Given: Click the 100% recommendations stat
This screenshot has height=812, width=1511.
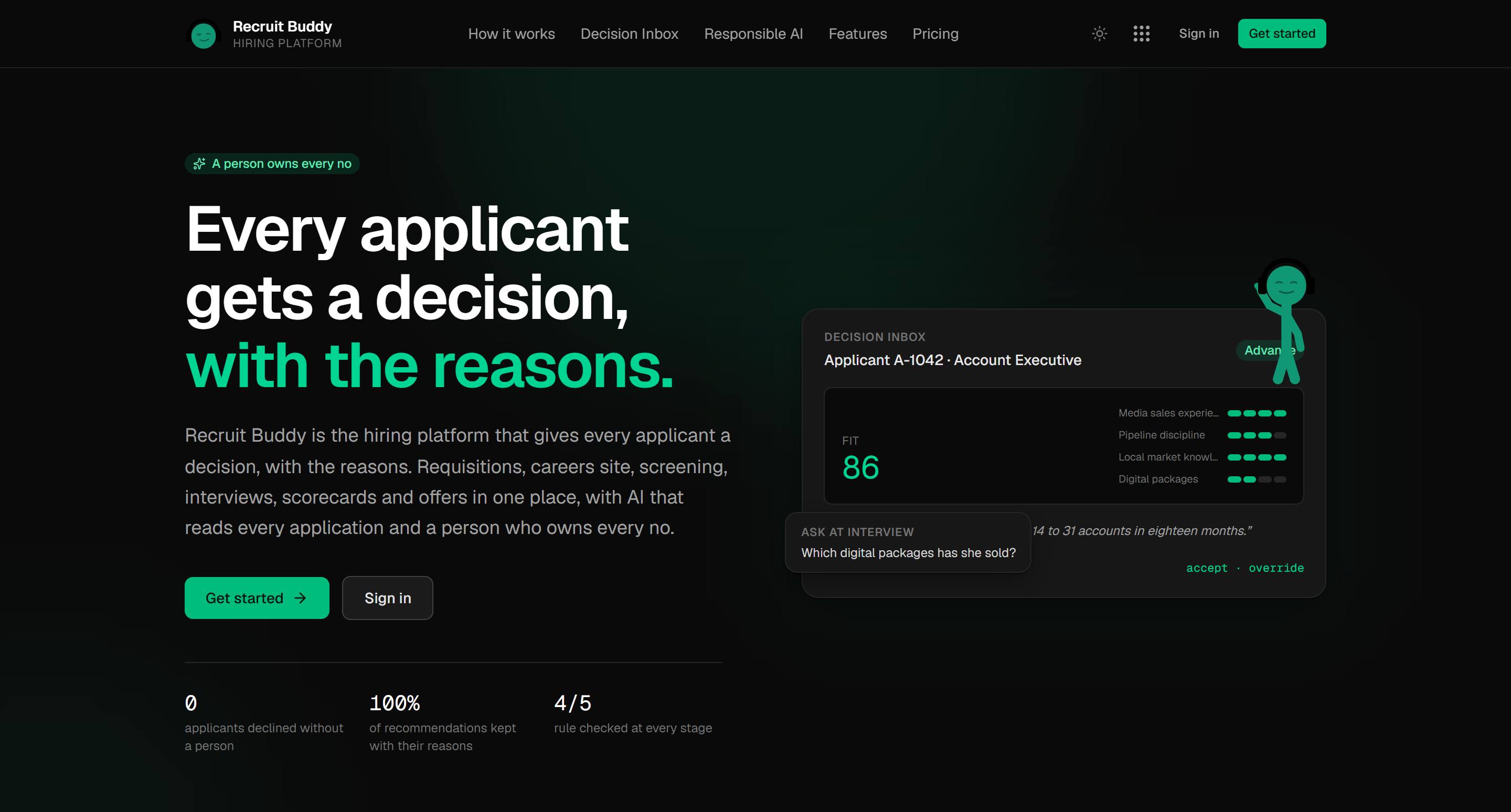Looking at the screenshot, I should tap(442, 723).
